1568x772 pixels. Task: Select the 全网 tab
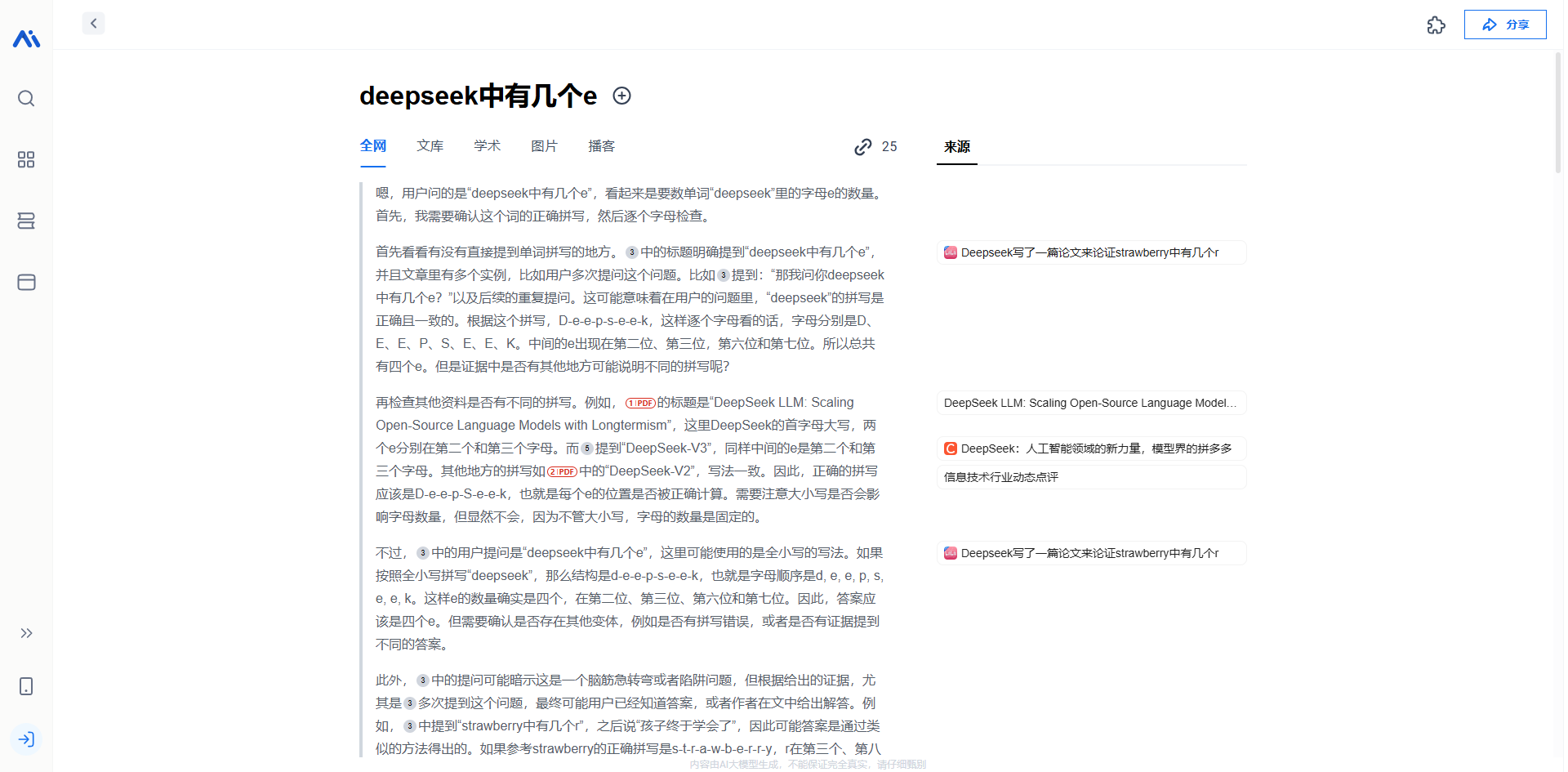(x=373, y=146)
